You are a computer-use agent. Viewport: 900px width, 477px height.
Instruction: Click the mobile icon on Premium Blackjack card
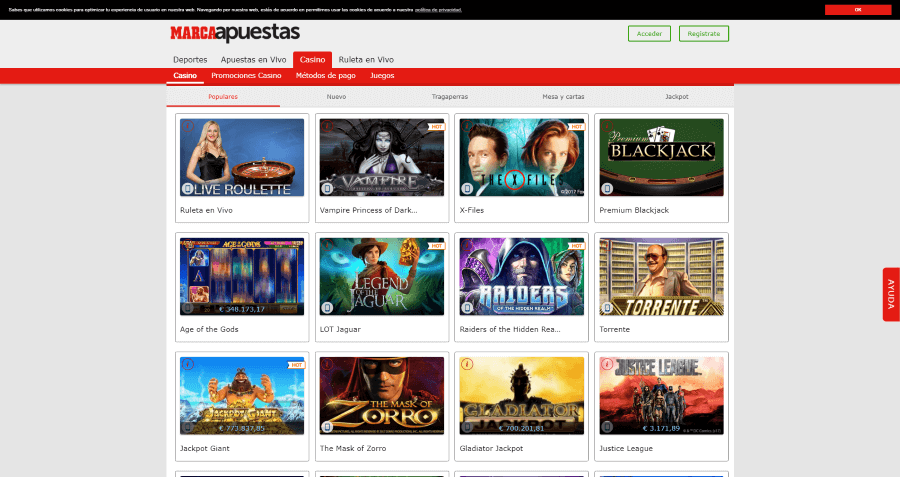pos(607,188)
